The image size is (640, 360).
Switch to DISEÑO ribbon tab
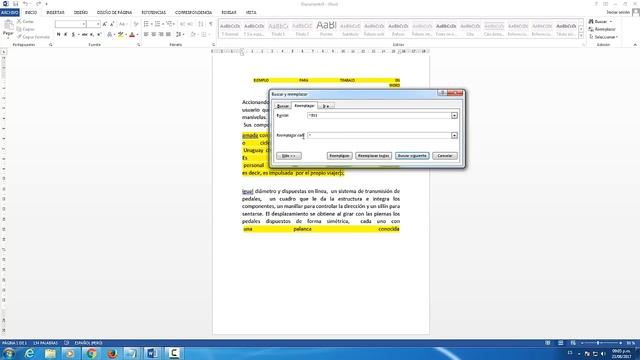pos(81,13)
